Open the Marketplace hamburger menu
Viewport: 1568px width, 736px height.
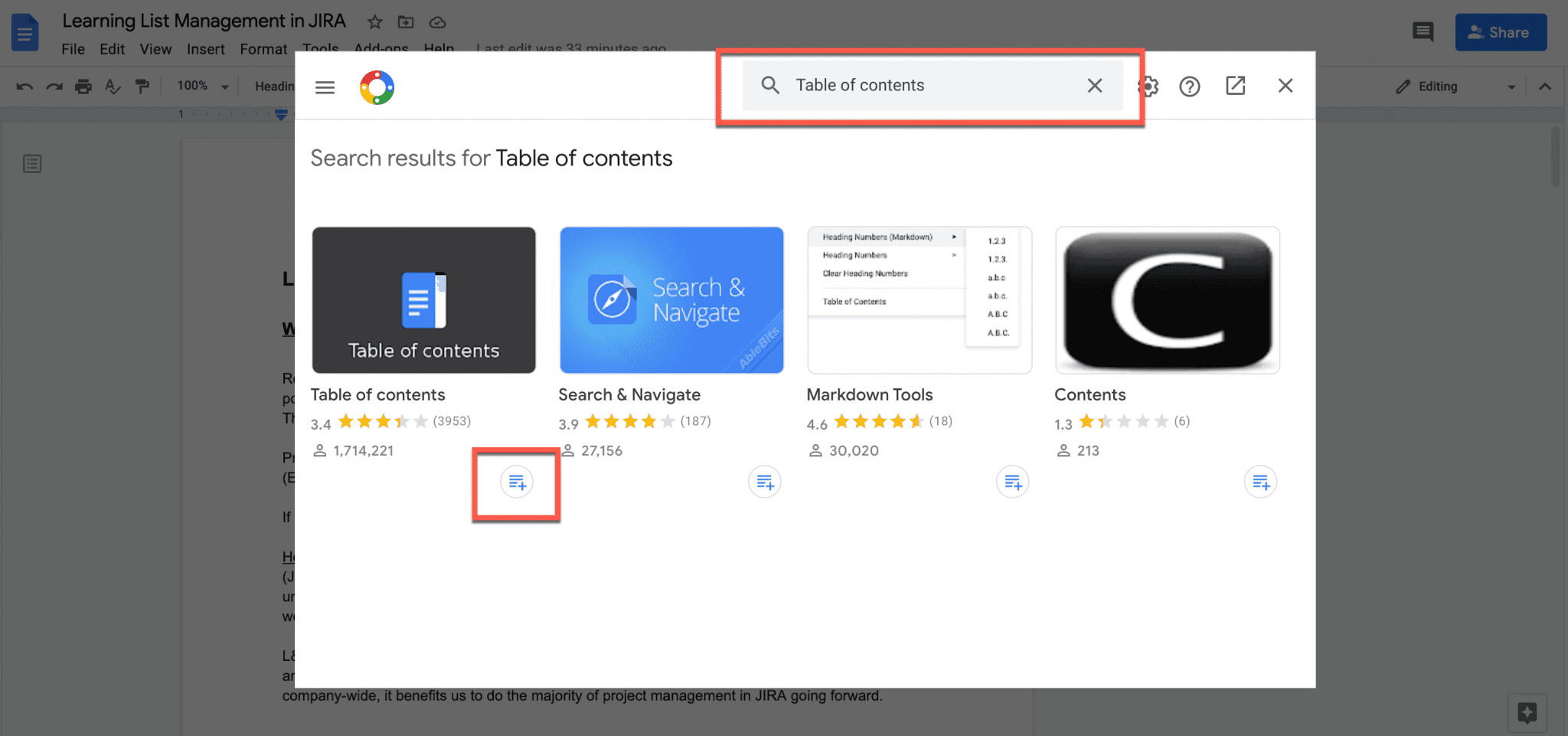click(x=325, y=87)
